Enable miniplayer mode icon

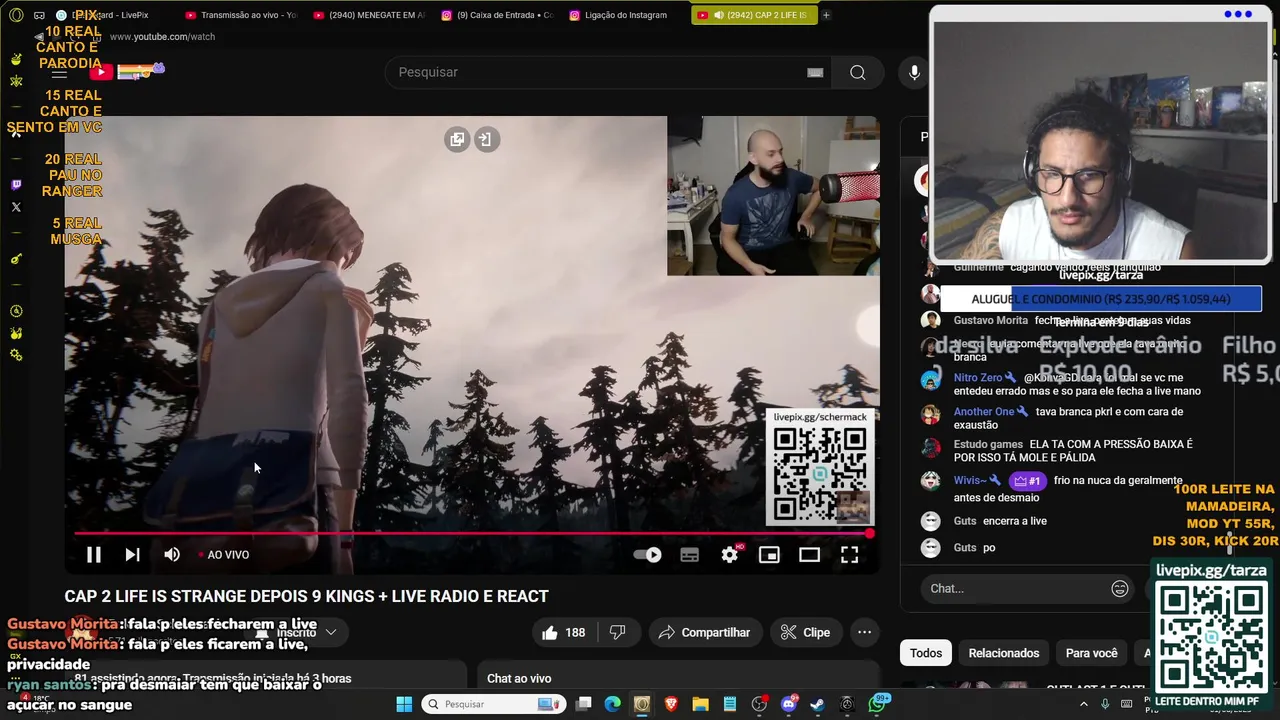click(769, 555)
